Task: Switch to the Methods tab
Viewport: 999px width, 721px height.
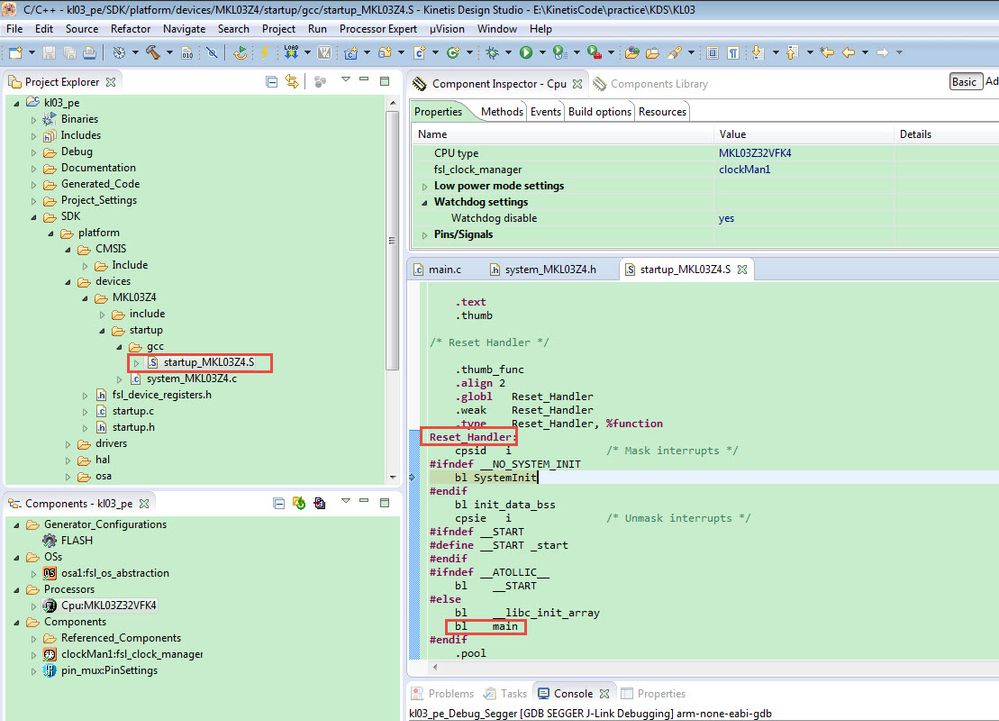Action: coord(501,111)
